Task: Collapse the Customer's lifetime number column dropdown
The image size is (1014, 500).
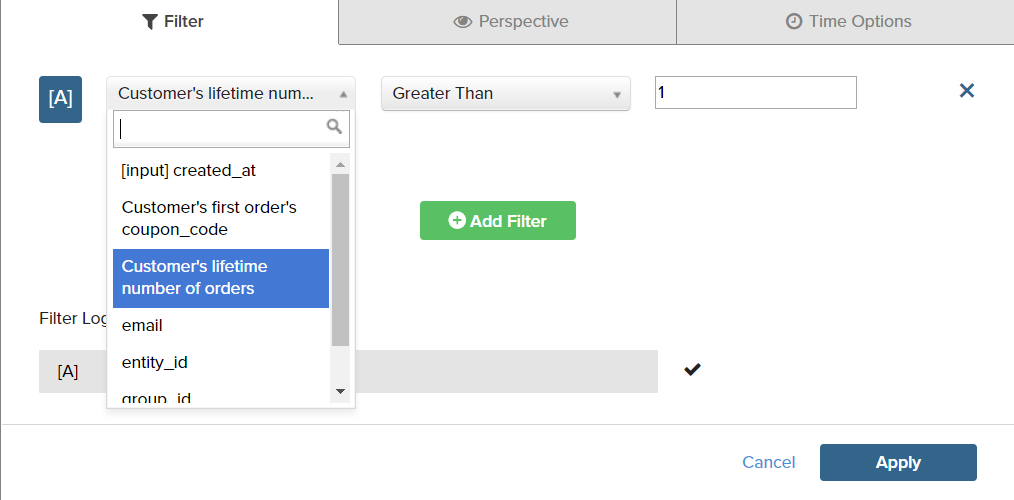Action: pyautogui.click(x=230, y=94)
